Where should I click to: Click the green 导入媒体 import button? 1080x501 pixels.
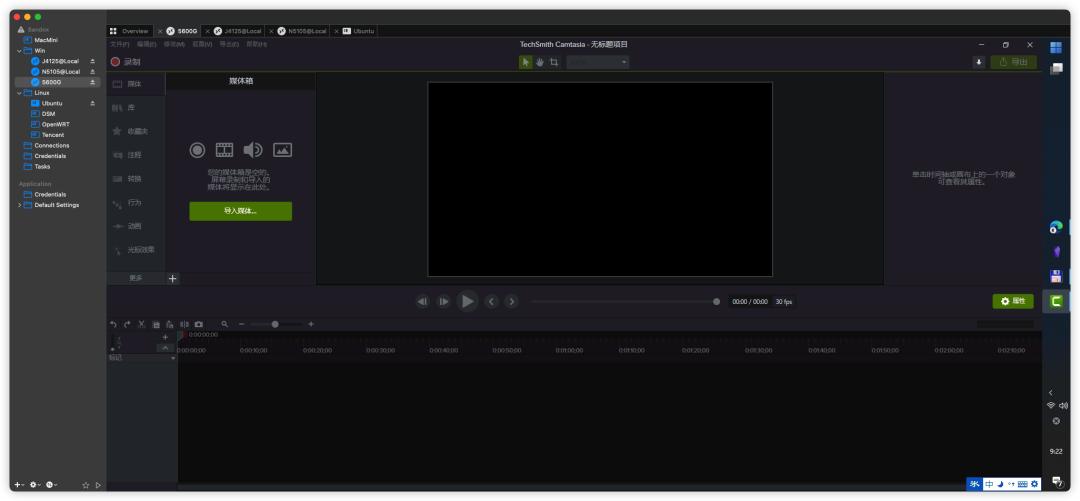pos(240,211)
